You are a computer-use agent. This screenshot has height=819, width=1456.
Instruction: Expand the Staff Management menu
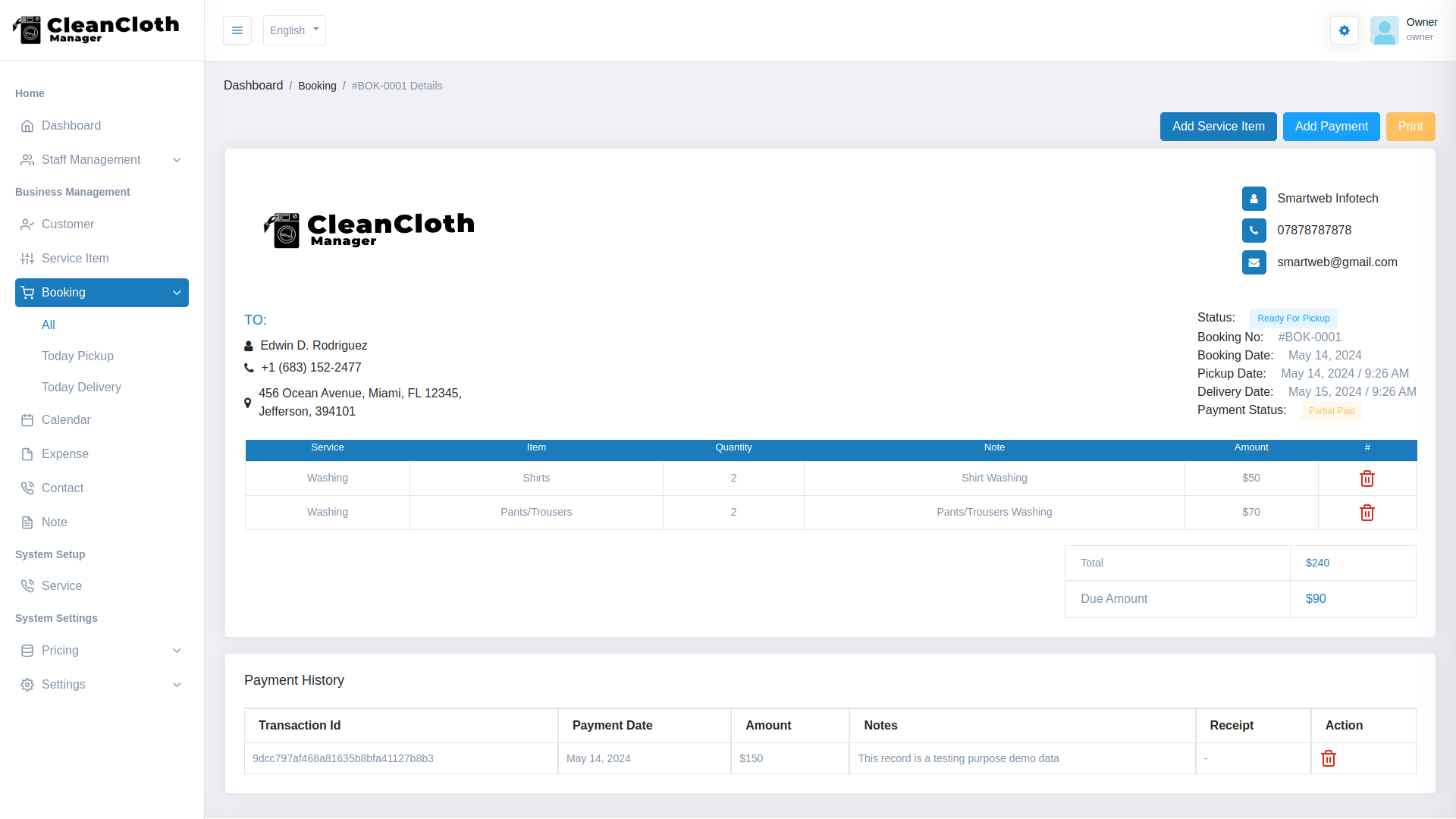91,160
